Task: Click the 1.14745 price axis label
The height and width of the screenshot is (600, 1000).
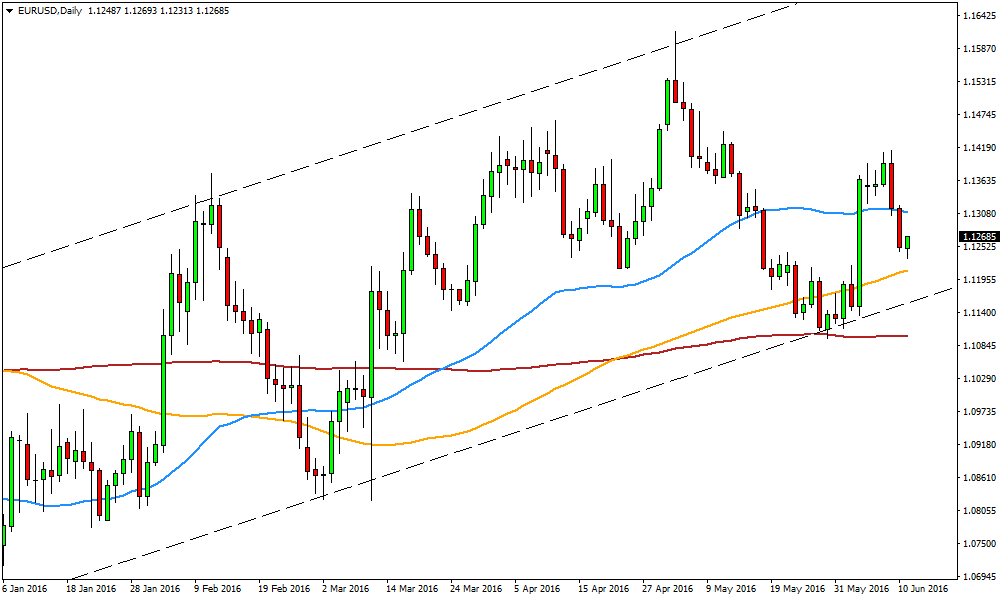Action: pyautogui.click(x=979, y=115)
